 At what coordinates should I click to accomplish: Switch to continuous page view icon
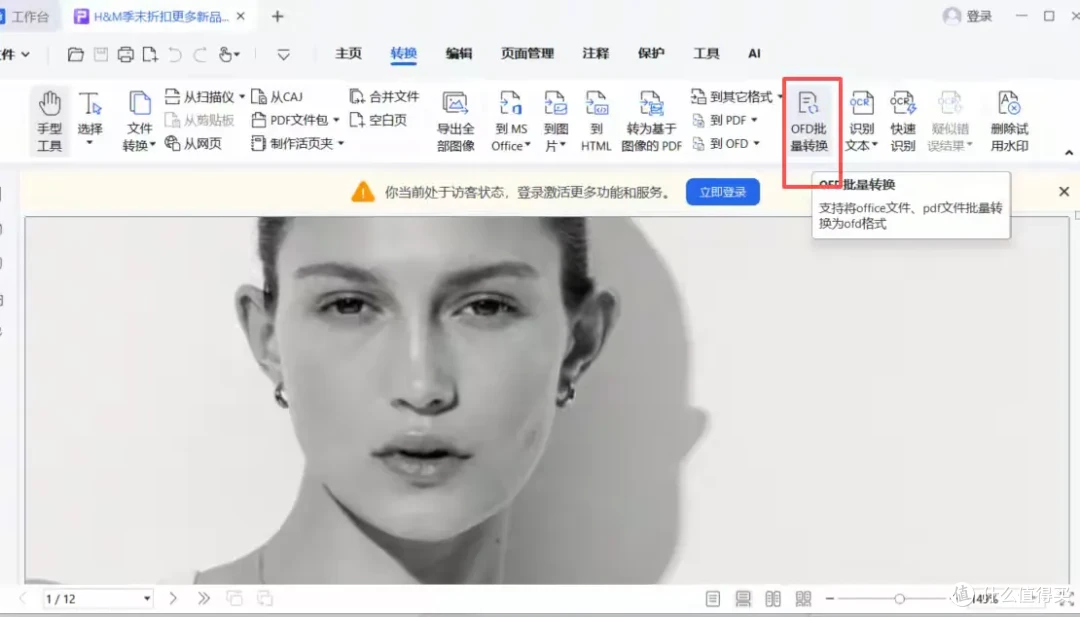[x=743, y=598]
